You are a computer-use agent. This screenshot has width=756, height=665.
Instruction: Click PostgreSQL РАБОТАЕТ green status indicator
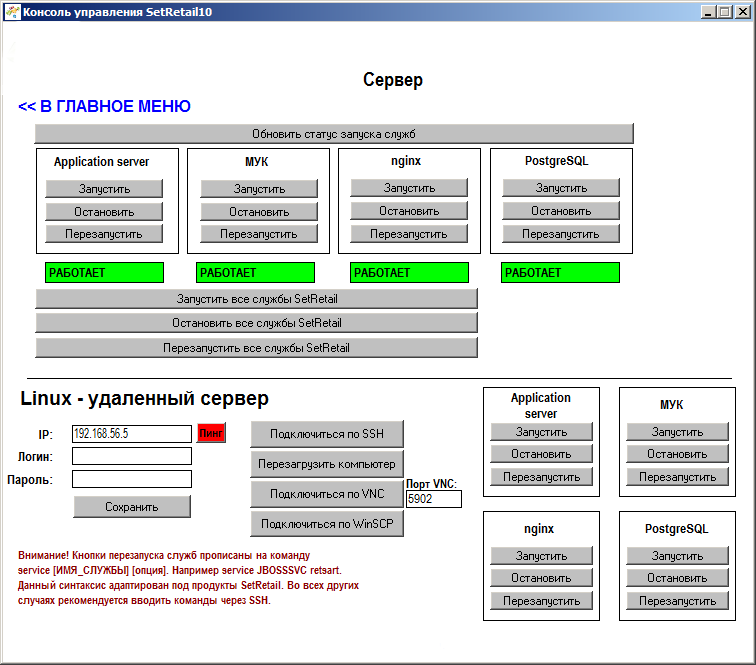560,272
